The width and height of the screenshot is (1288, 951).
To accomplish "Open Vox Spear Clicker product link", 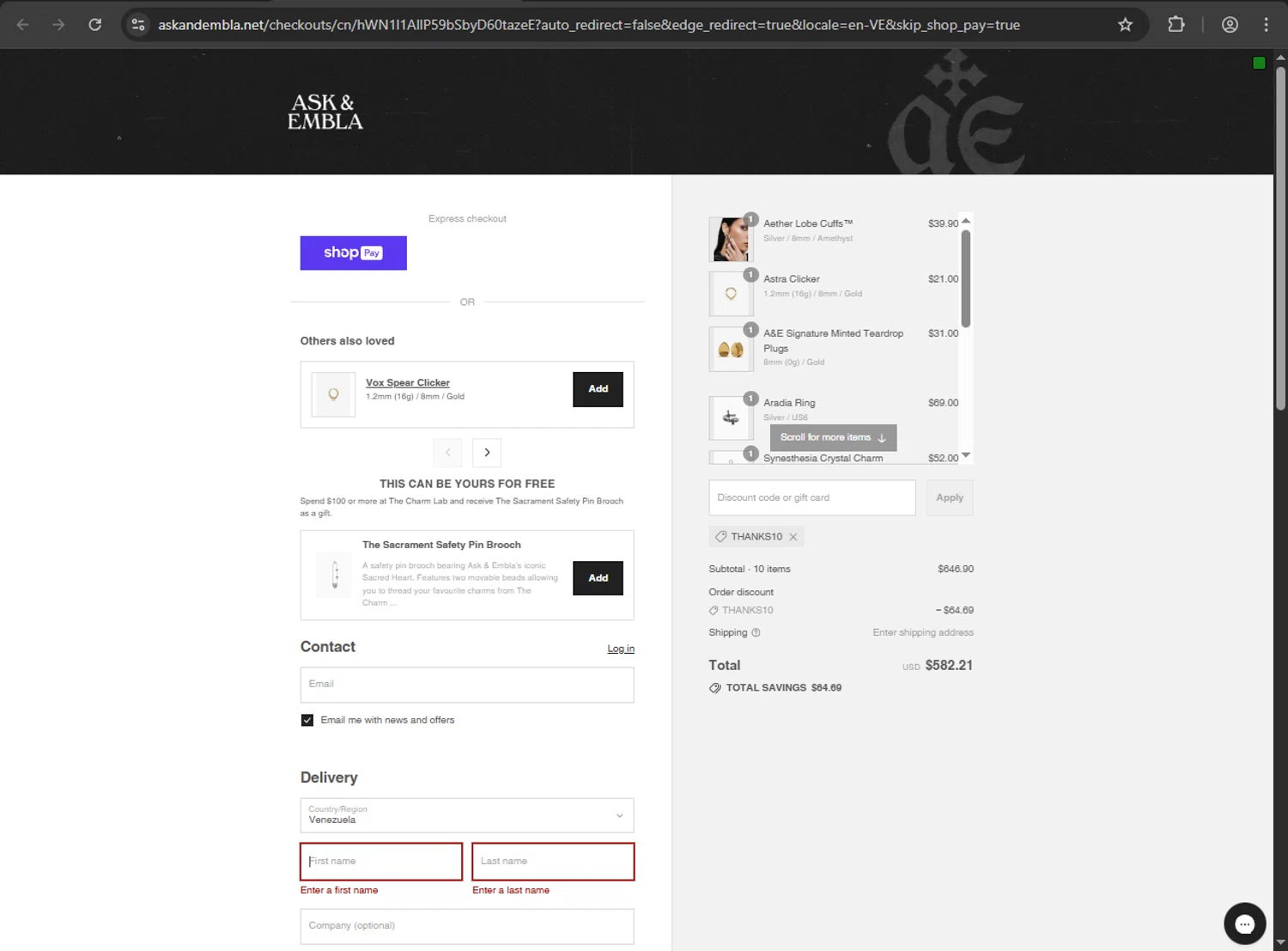I will click(x=408, y=382).
